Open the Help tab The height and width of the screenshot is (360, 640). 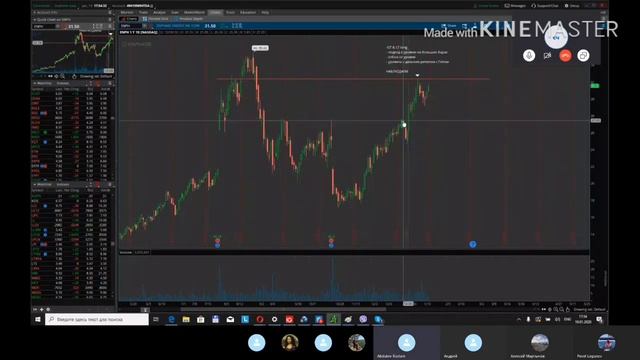click(265, 12)
